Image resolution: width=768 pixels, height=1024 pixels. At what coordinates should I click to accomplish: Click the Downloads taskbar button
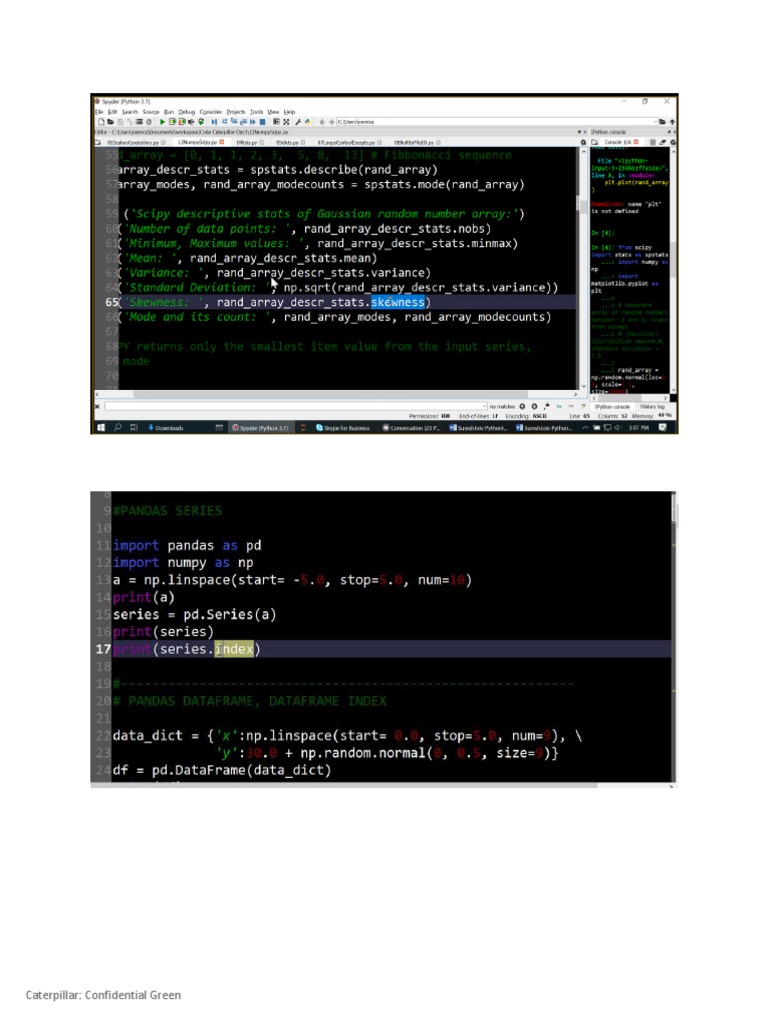(x=166, y=428)
